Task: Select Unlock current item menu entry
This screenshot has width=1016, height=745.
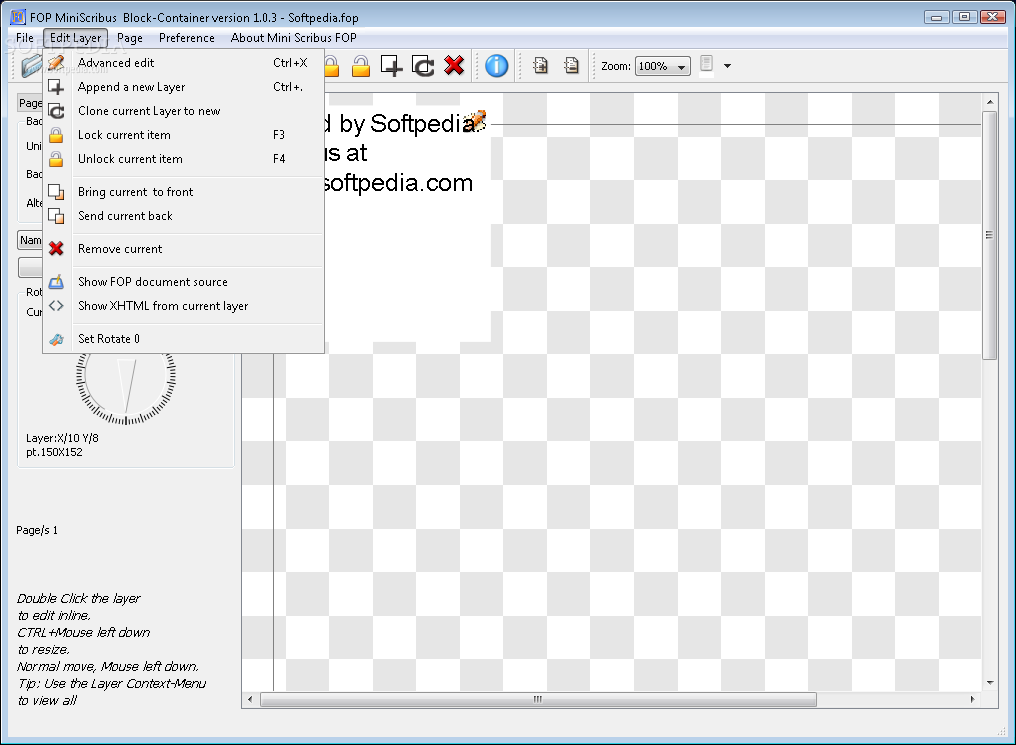Action: pos(183,159)
